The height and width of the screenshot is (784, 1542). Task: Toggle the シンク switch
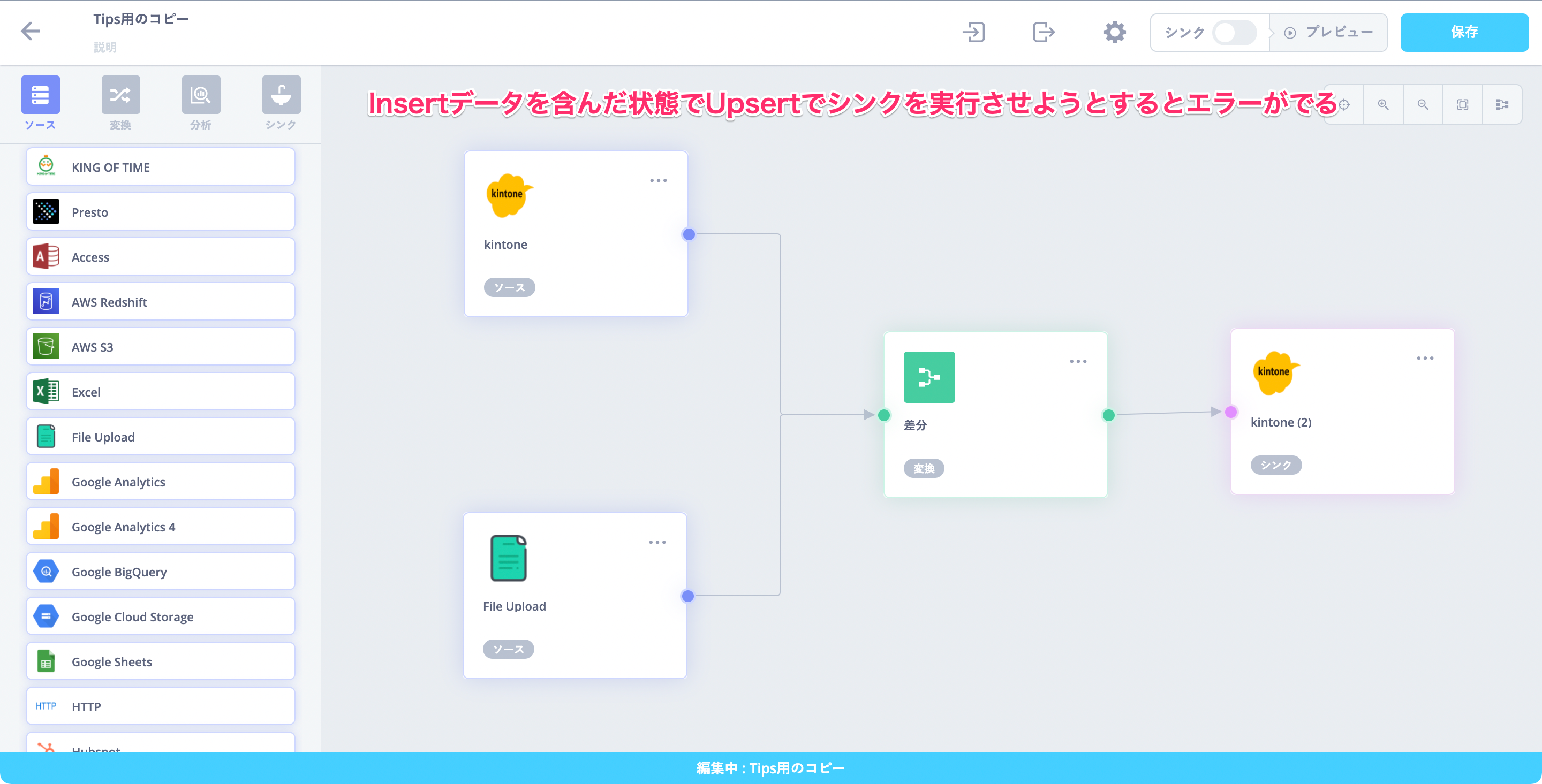click(1233, 32)
